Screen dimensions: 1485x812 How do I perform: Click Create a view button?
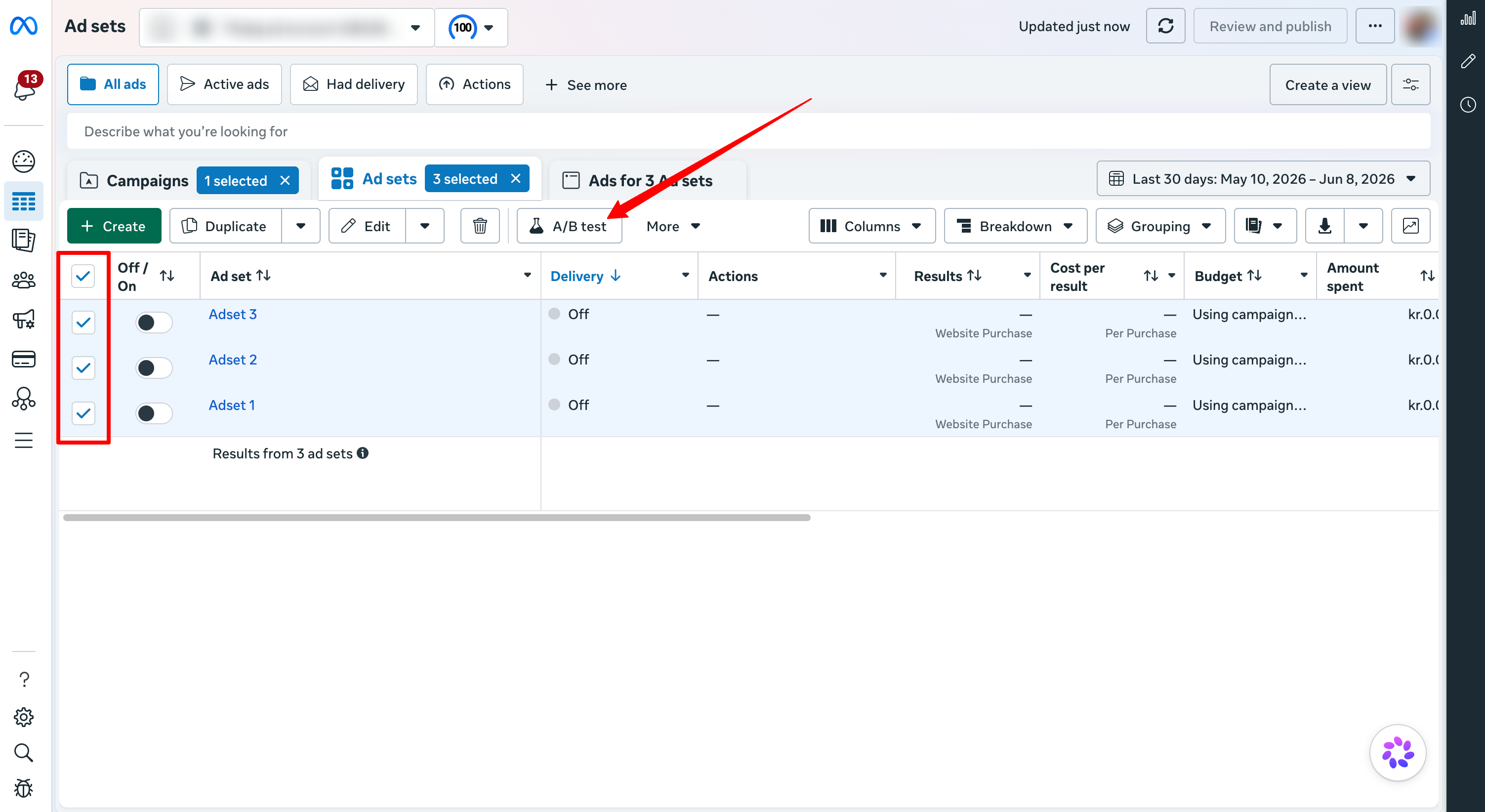[x=1327, y=85]
